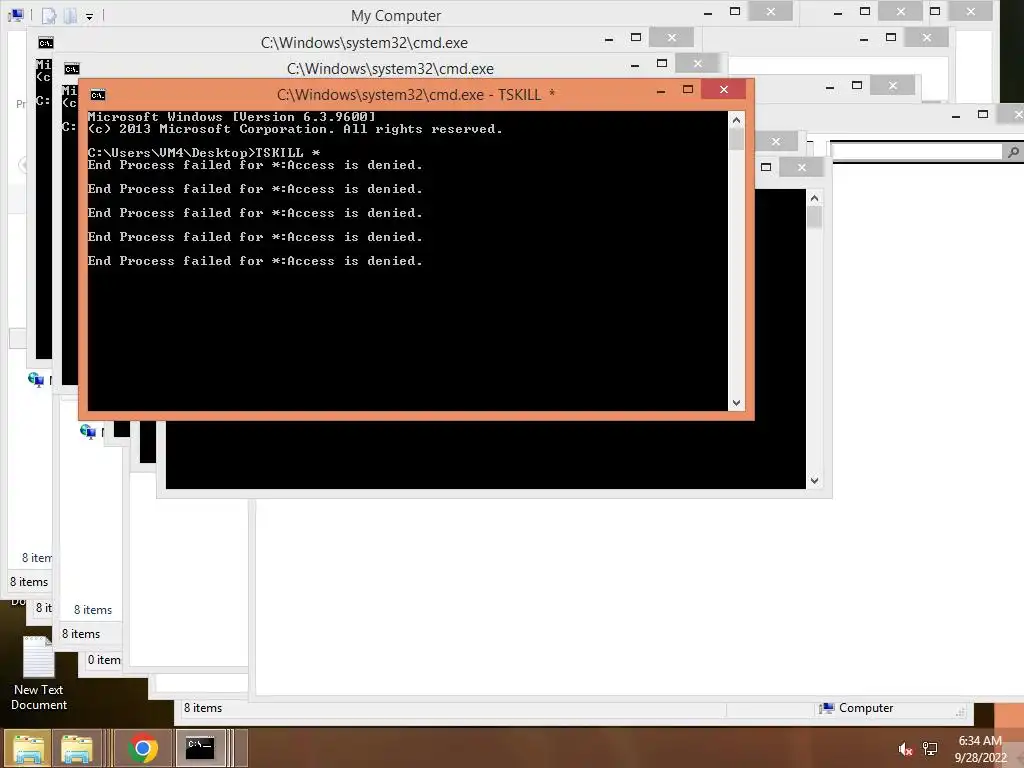Image resolution: width=1024 pixels, height=768 pixels.
Task: Show the calendar from the 6:34 AM clock
Action: (981, 749)
